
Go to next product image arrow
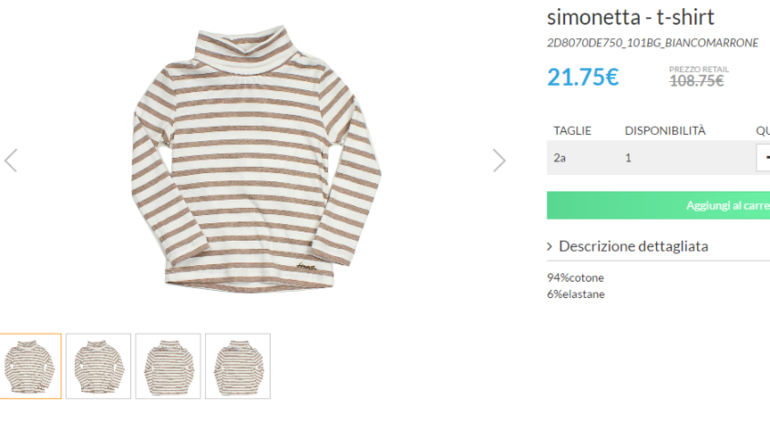(x=499, y=160)
